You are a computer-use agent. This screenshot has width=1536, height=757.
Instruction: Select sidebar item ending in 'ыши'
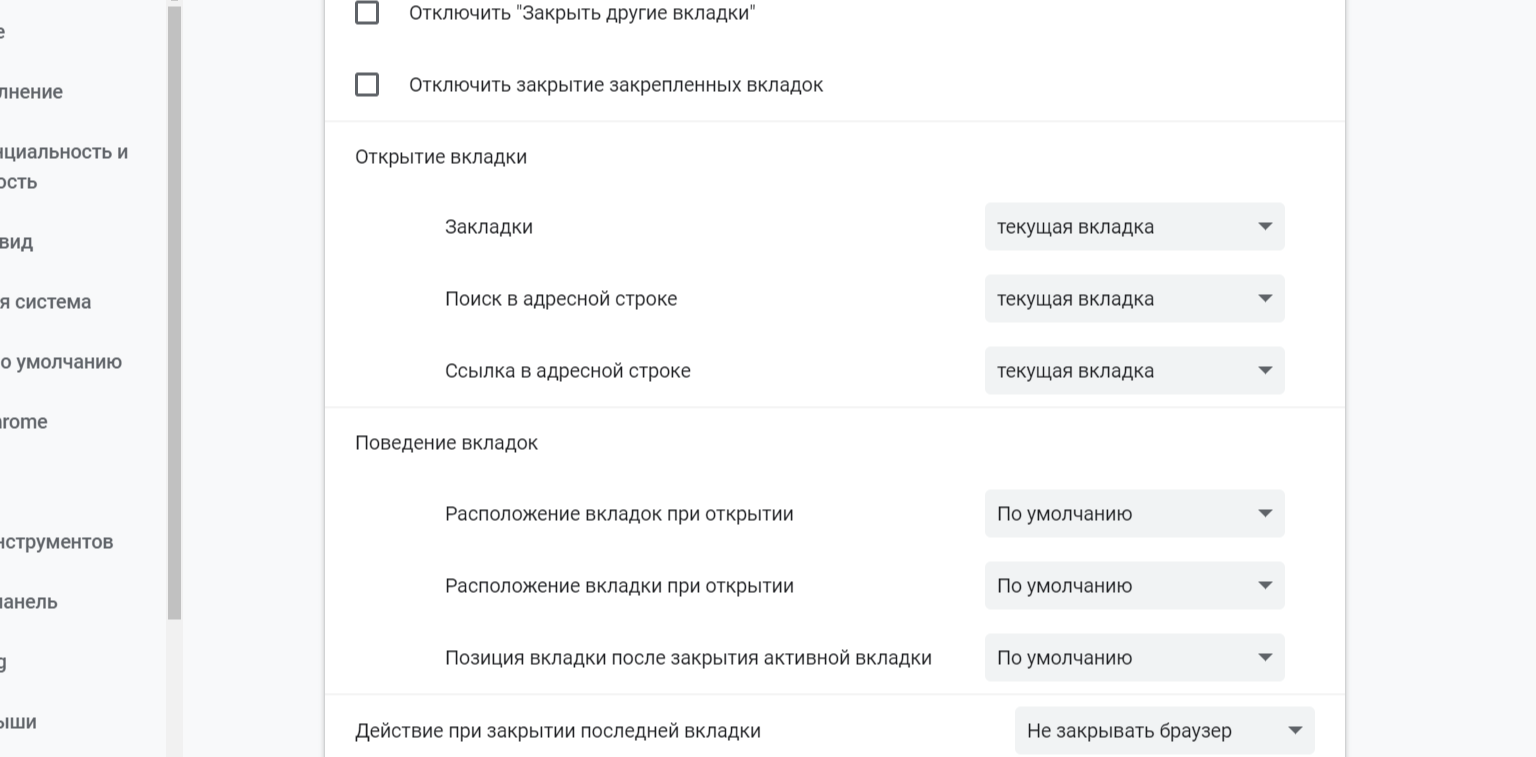[x=19, y=722]
